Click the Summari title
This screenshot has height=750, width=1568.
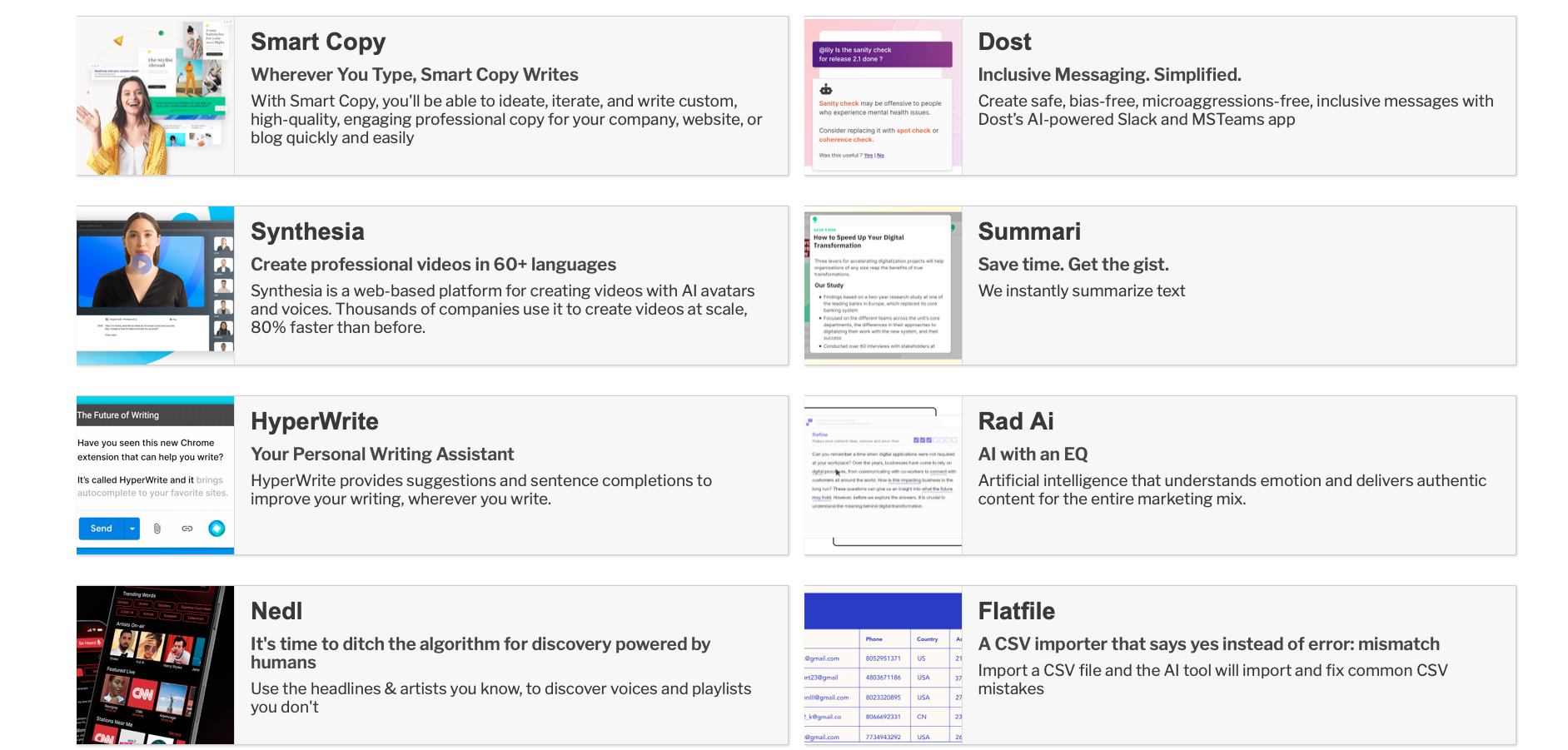point(1029,231)
